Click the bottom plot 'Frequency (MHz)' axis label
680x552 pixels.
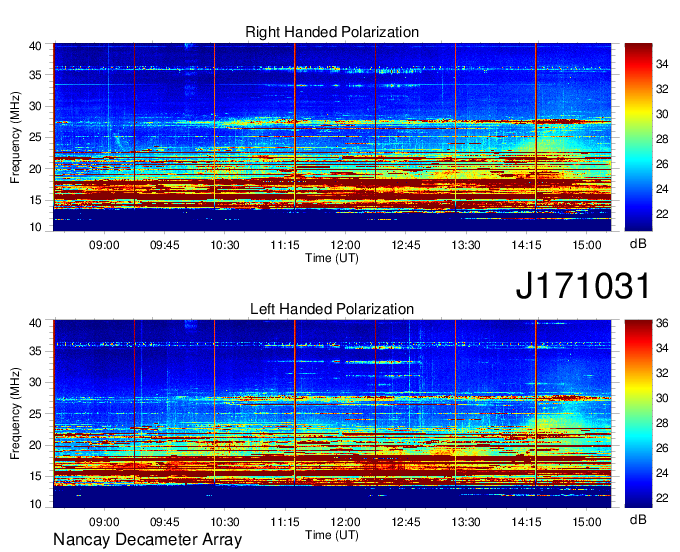pyautogui.click(x=15, y=414)
